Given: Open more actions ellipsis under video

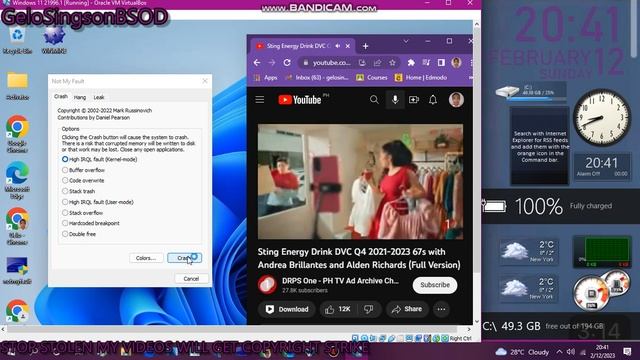Looking at the screenshot, I should point(441,309).
